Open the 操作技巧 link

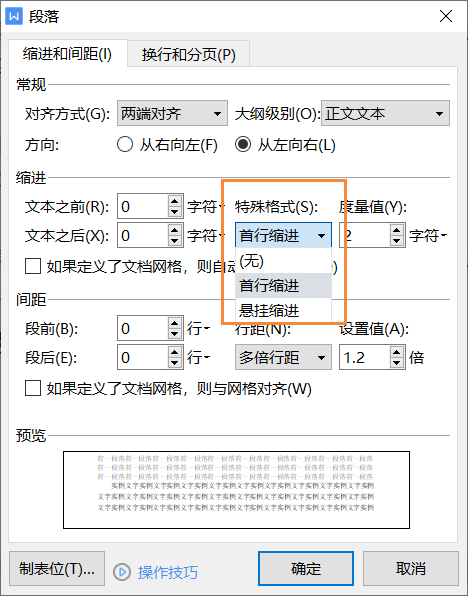coord(168,572)
